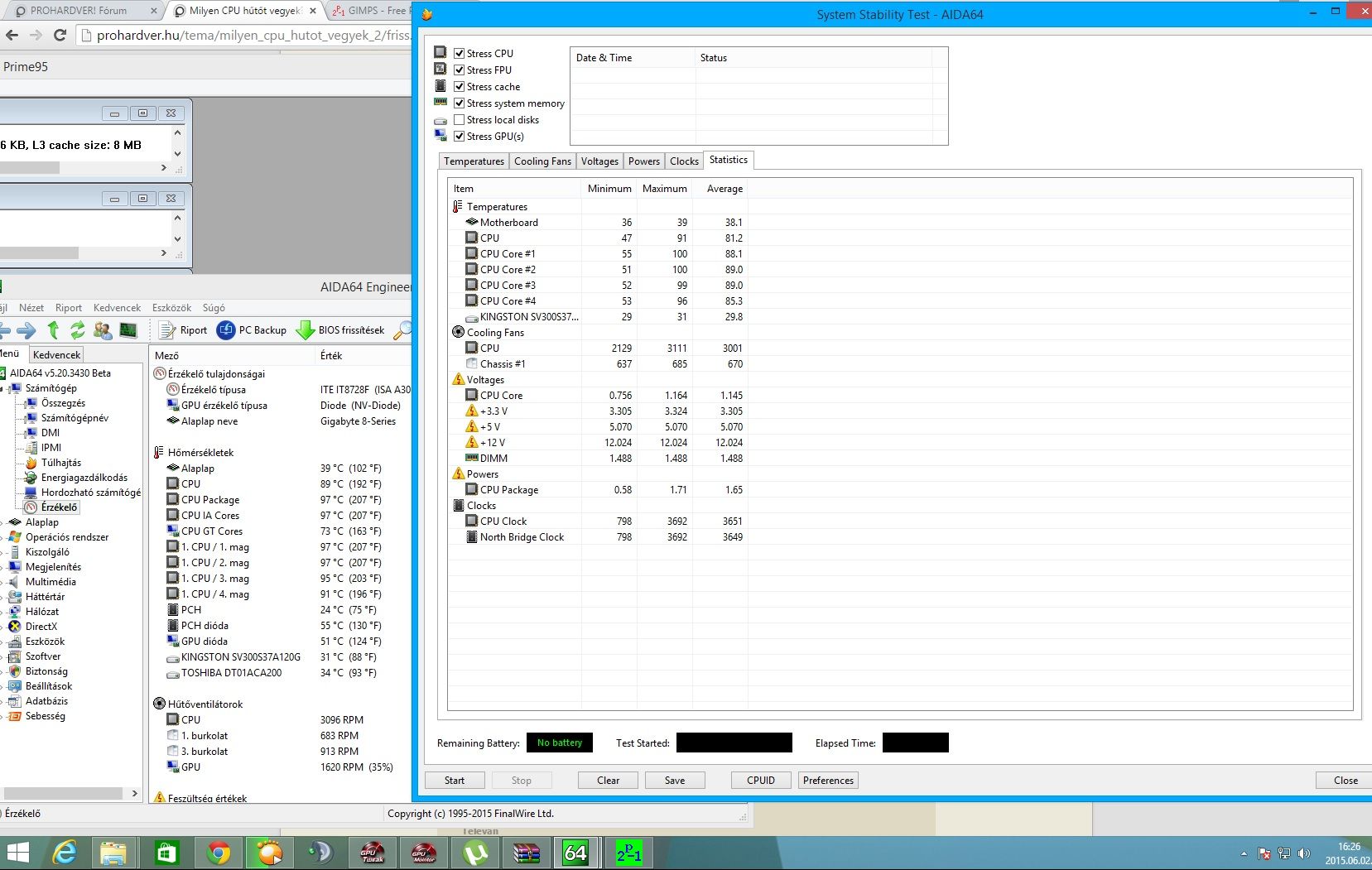This screenshot has width=1372, height=870.
Task: Switch to the Cooling Fans tab
Action: coord(542,161)
